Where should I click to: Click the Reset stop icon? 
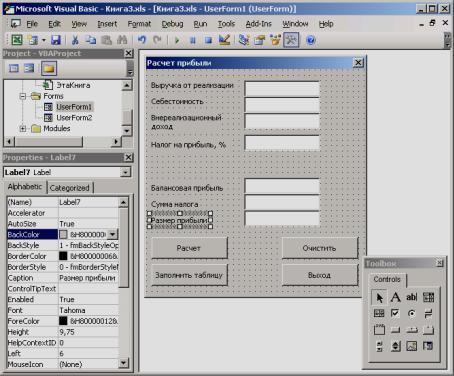pyautogui.click(x=208, y=40)
